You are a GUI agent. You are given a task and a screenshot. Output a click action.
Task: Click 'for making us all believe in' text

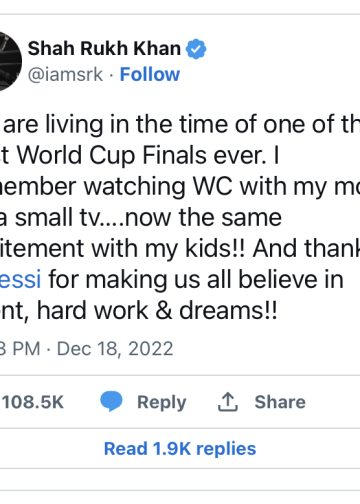(196, 279)
